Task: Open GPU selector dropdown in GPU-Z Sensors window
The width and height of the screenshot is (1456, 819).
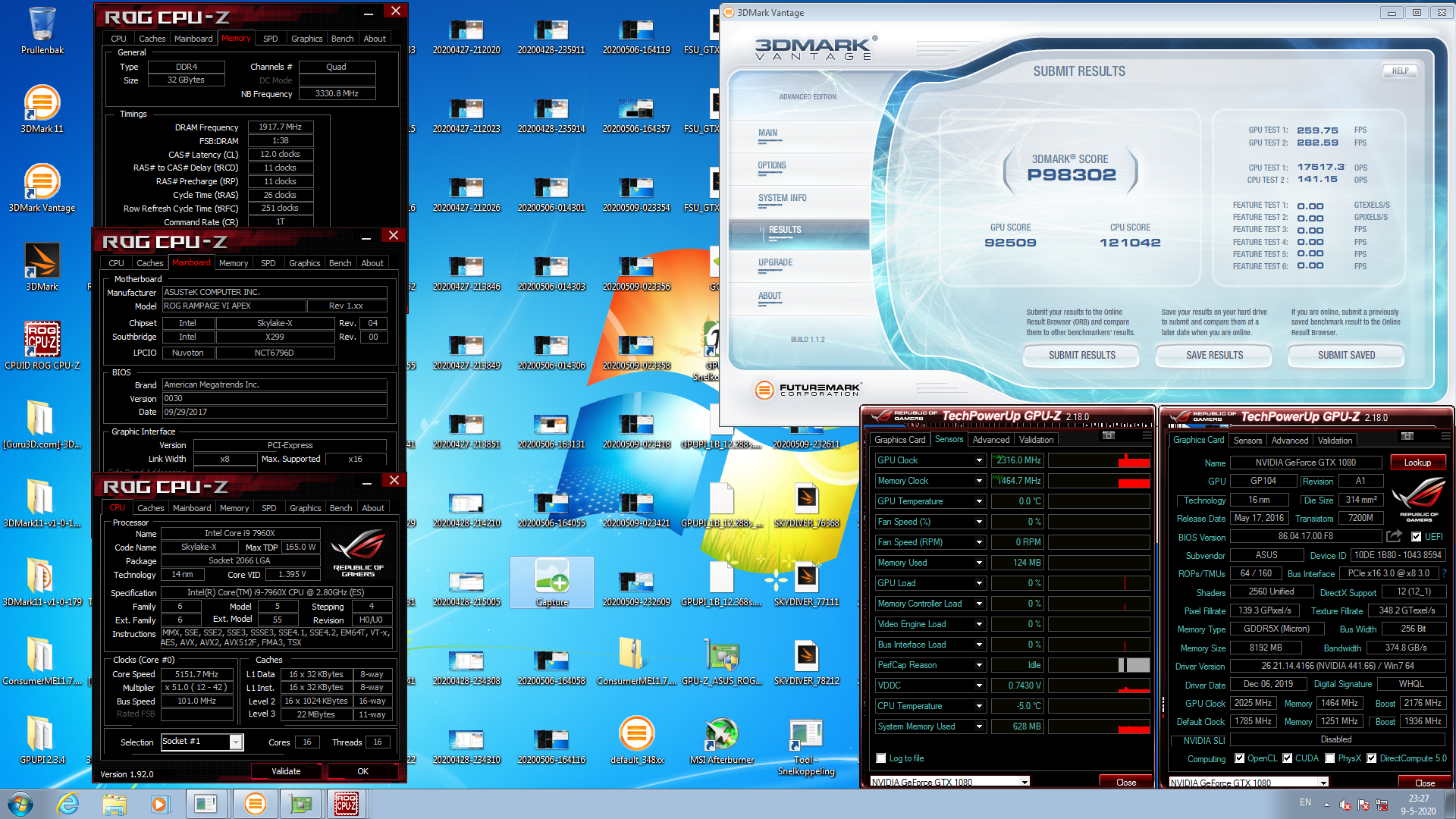Action: 1024,782
